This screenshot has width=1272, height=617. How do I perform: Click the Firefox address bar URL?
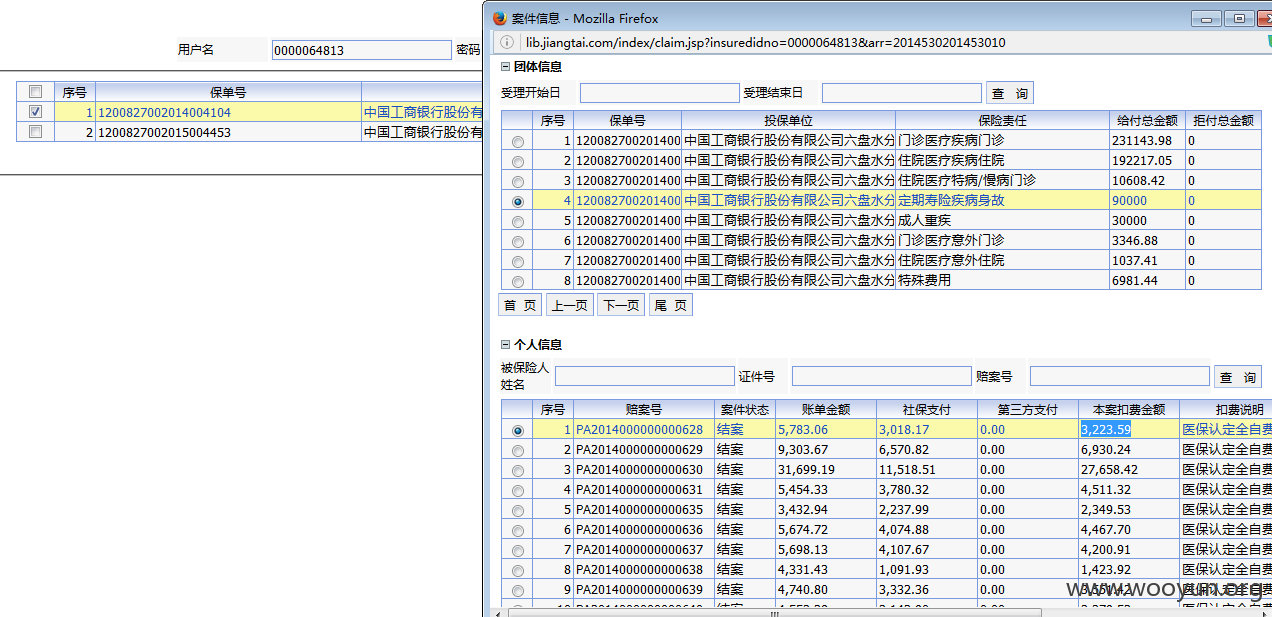pyautogui.click(x=766, y=43)
